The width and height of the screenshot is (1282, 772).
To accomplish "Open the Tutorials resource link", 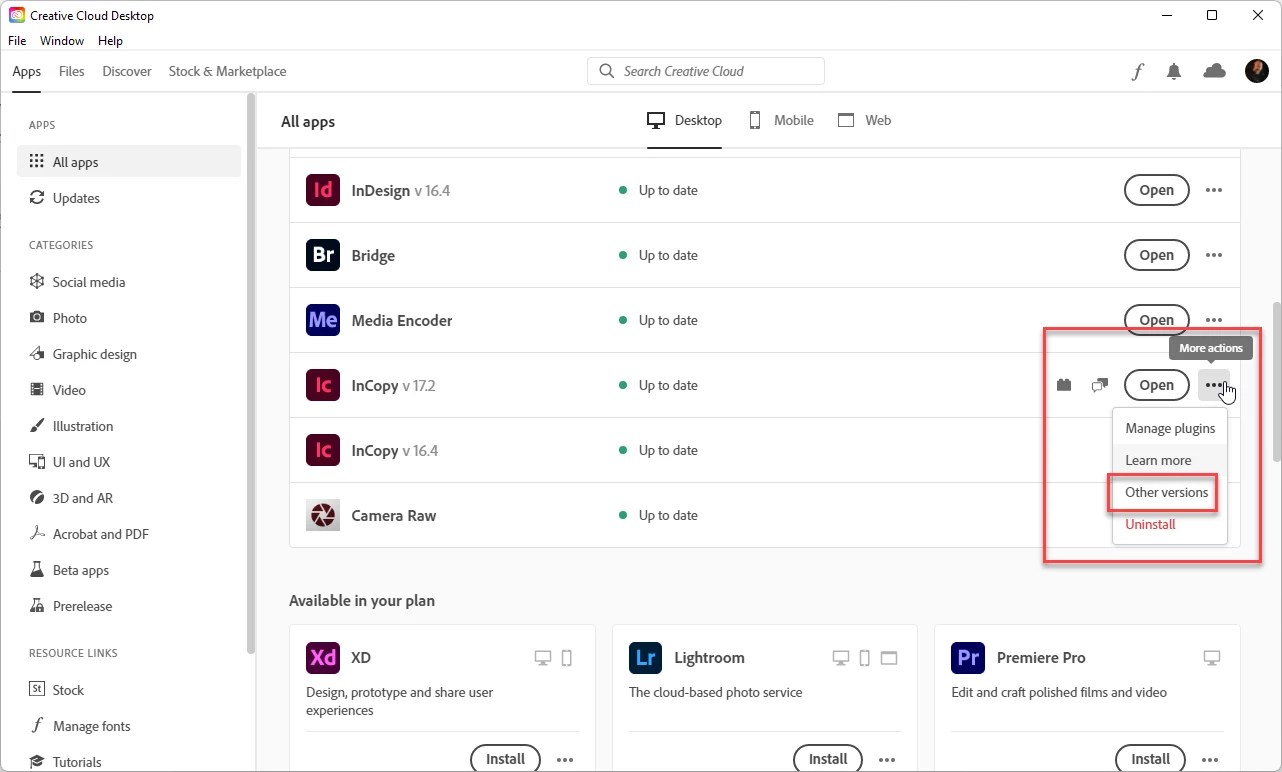I will tap(129, 762).
